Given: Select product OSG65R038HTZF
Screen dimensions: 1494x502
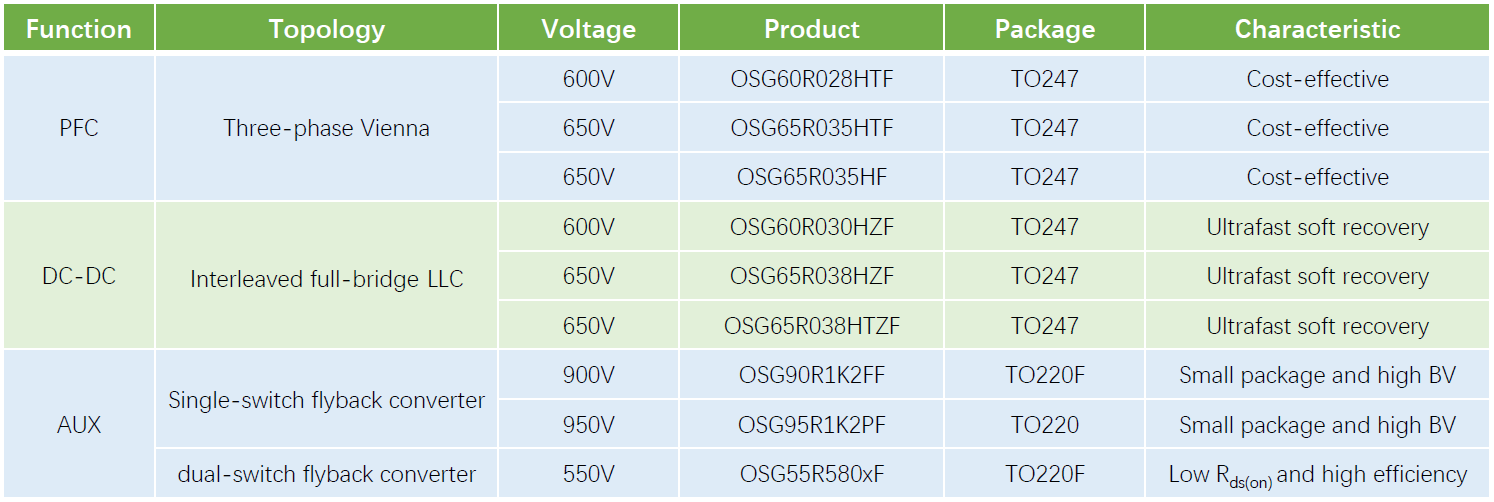Looking at the screenshot, I should 811,326.
